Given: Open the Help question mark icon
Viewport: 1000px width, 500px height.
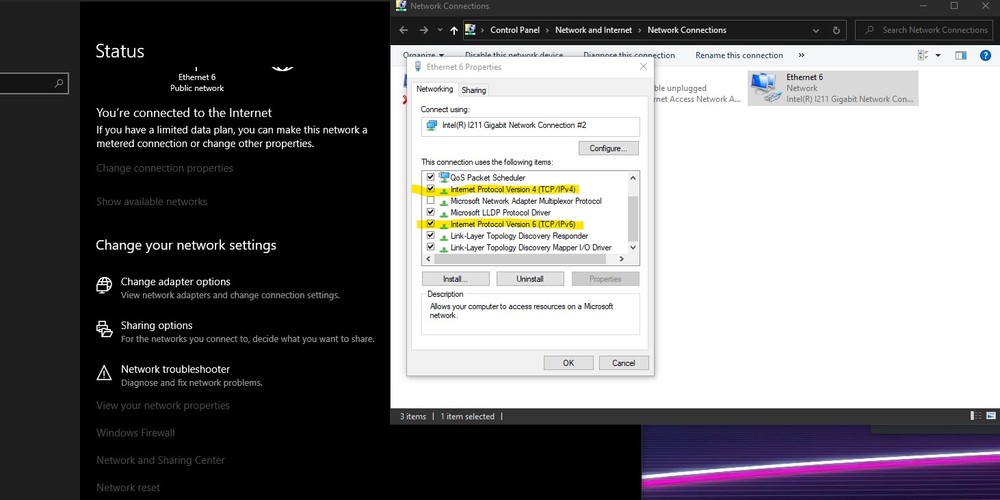Looking at the screenshot, I should pyautogui.click(x=986, y=55).
